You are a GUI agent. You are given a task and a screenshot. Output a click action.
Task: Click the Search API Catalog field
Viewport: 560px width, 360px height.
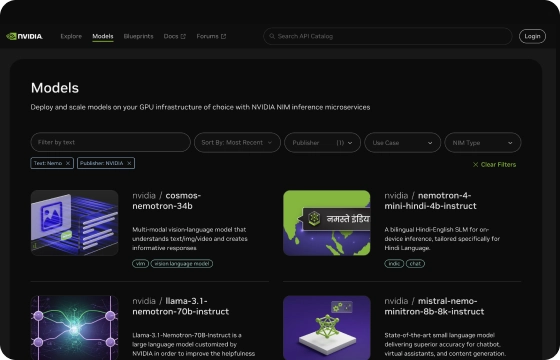388,36
